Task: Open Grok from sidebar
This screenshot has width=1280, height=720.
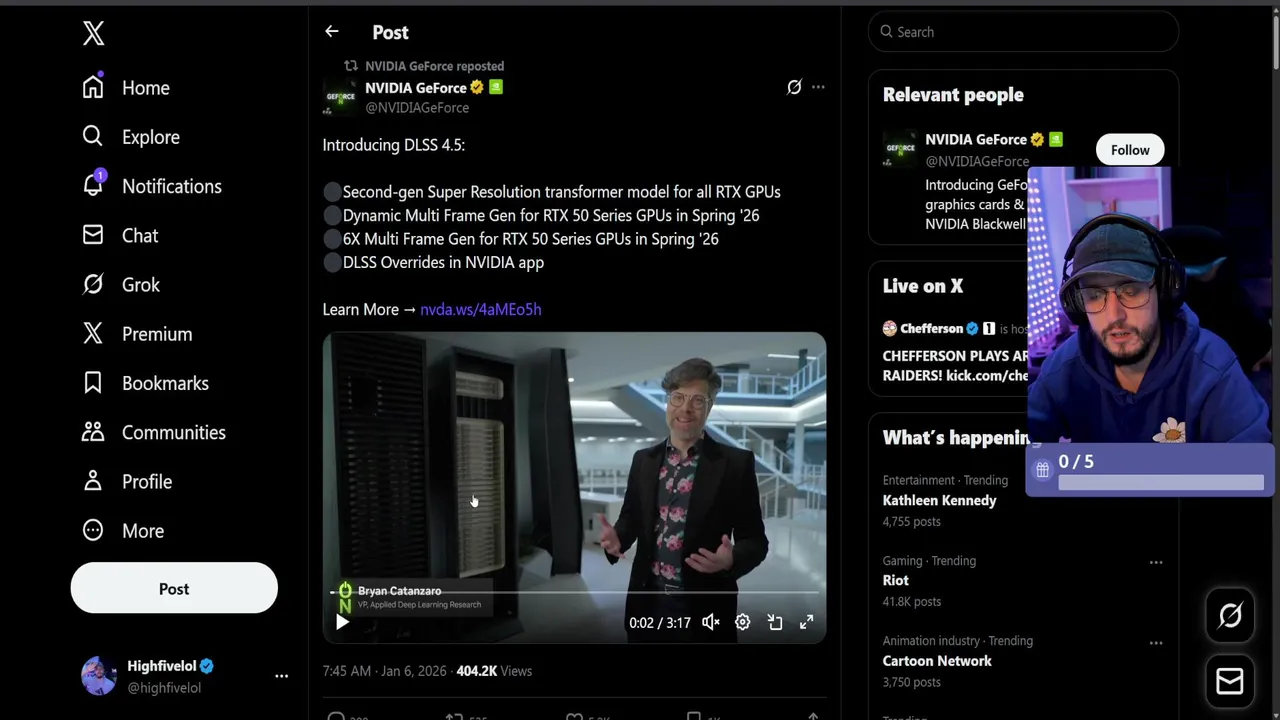Action: pyautogui.click(x=121, y=284)
